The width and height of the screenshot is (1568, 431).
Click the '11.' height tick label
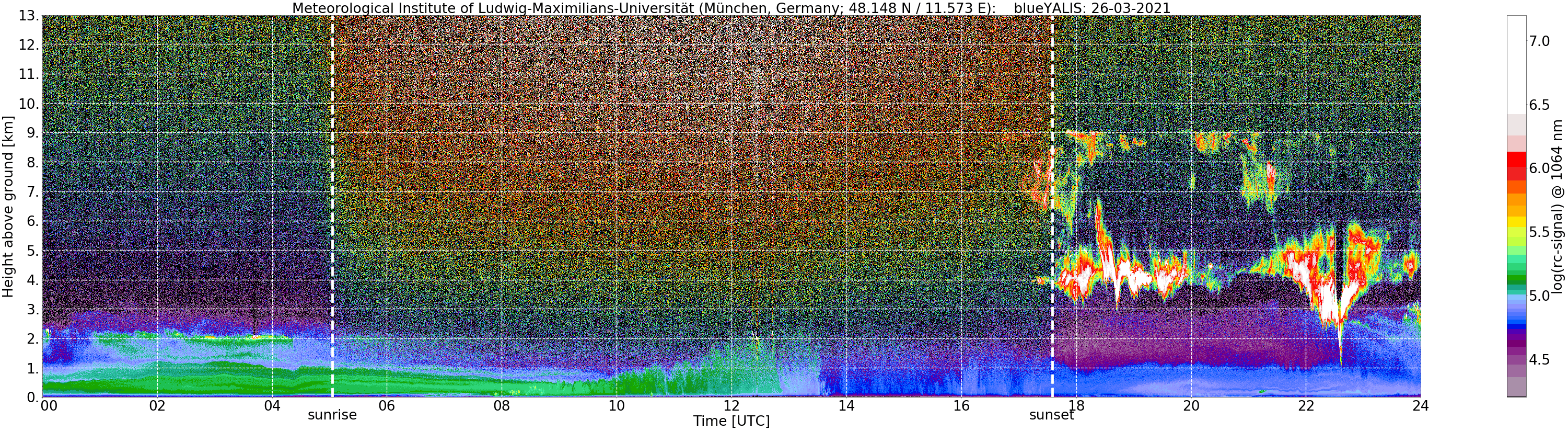click(29, 74)
